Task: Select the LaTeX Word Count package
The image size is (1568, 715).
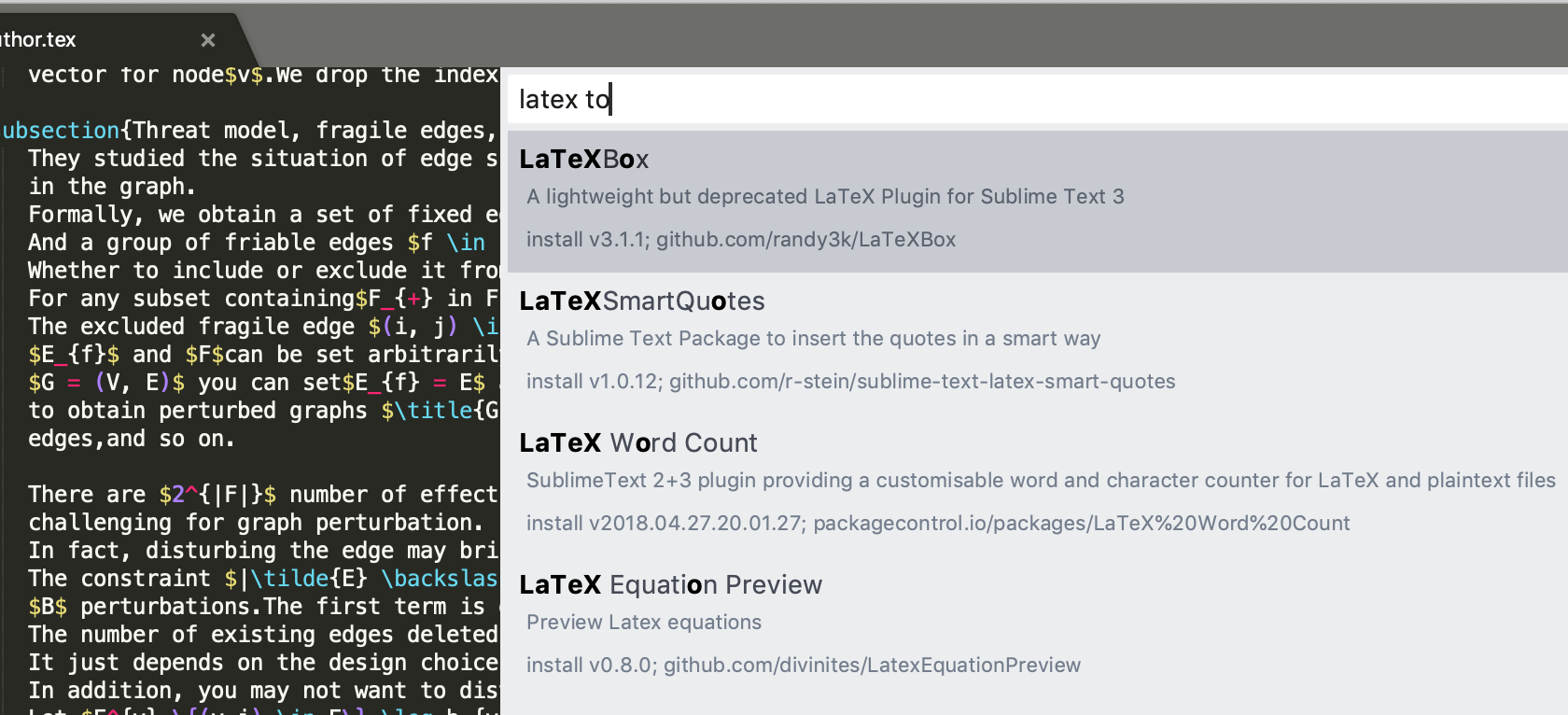Action: [1038, 485]
